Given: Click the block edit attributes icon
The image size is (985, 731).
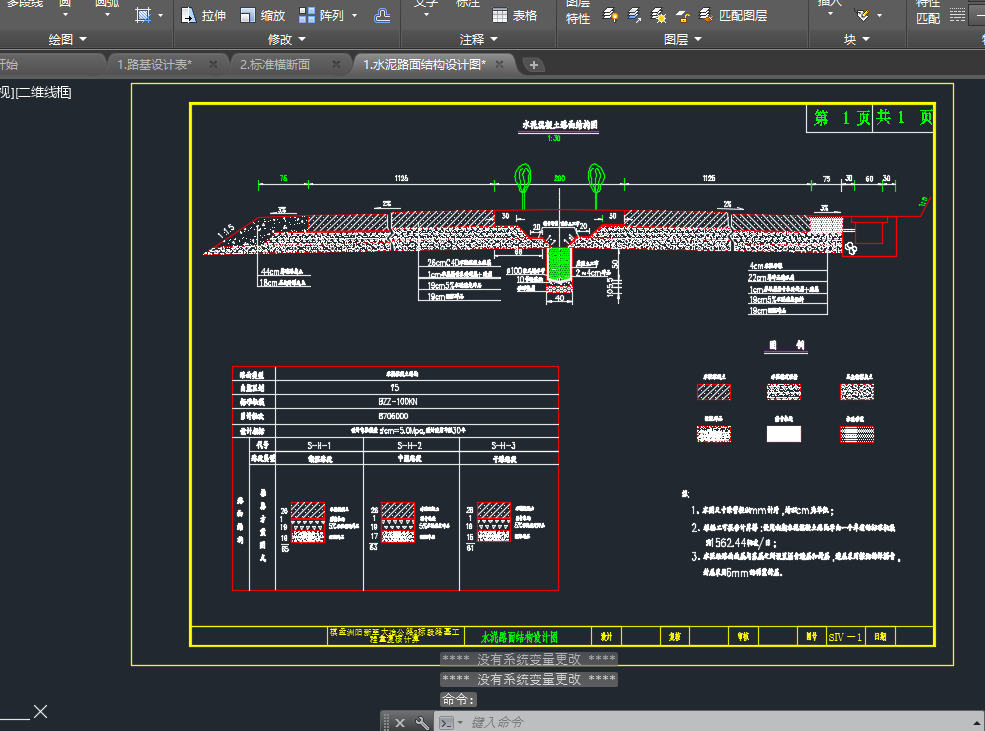Looking at the screenshot, I should coord(863,14).
